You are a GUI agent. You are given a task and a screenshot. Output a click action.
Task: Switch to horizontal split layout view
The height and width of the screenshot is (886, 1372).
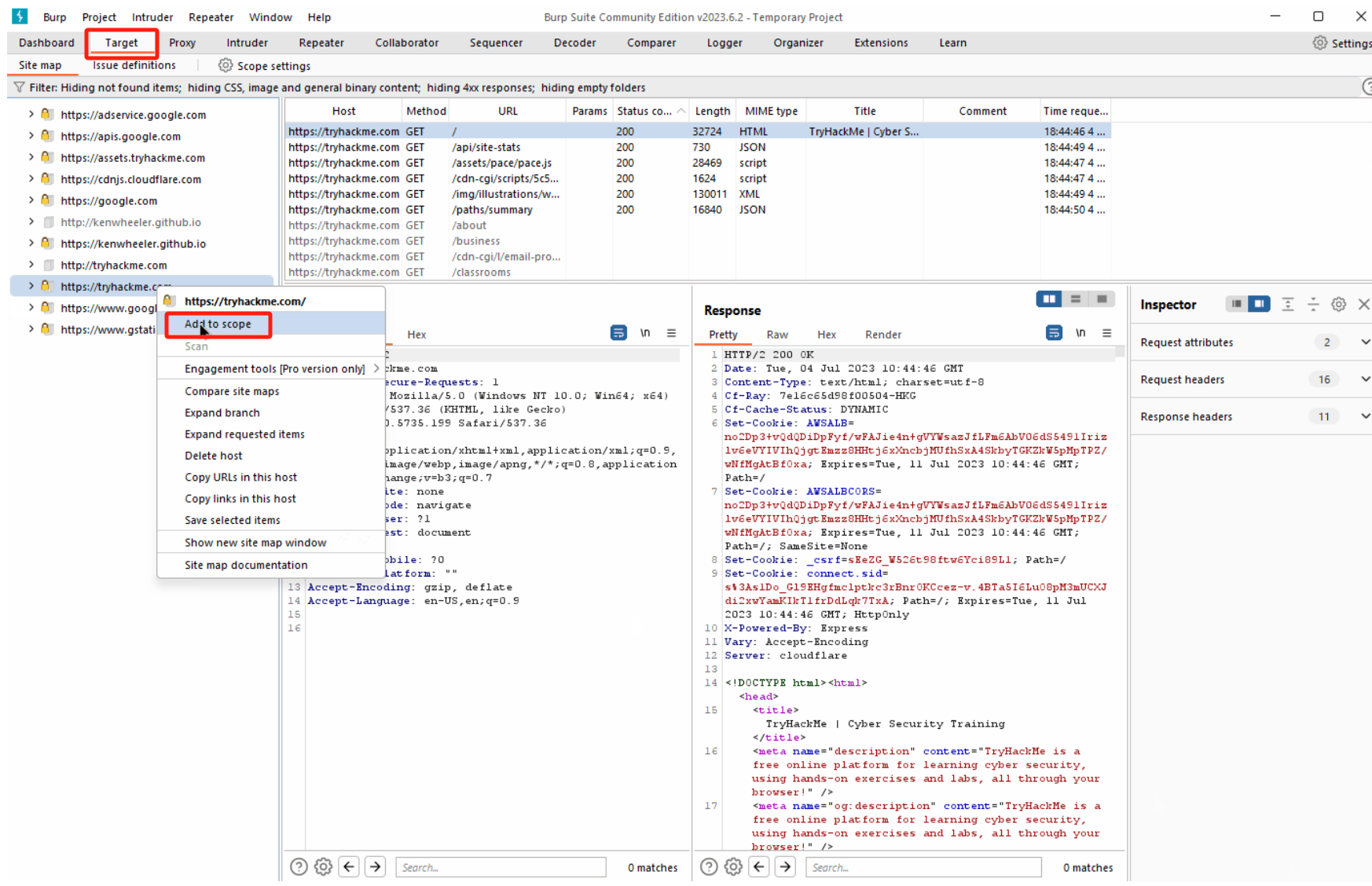(x=1076, y=299)
